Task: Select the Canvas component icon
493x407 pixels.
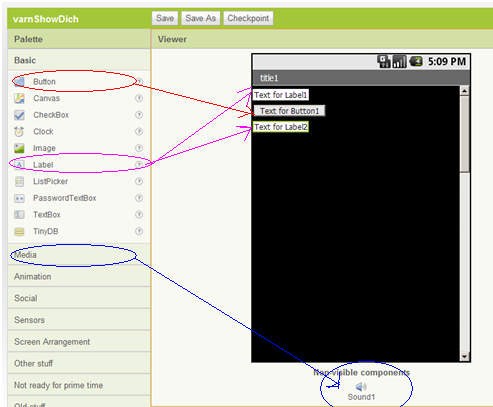Action: (19, 98)
